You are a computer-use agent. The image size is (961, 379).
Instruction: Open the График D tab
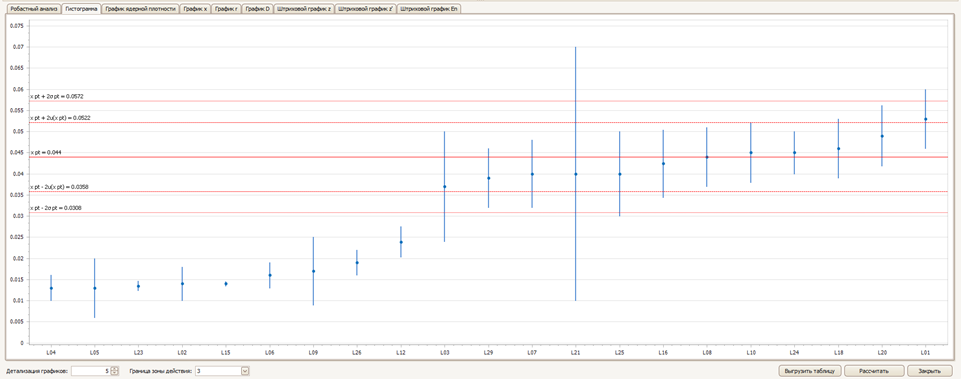(x=257, y=9)
